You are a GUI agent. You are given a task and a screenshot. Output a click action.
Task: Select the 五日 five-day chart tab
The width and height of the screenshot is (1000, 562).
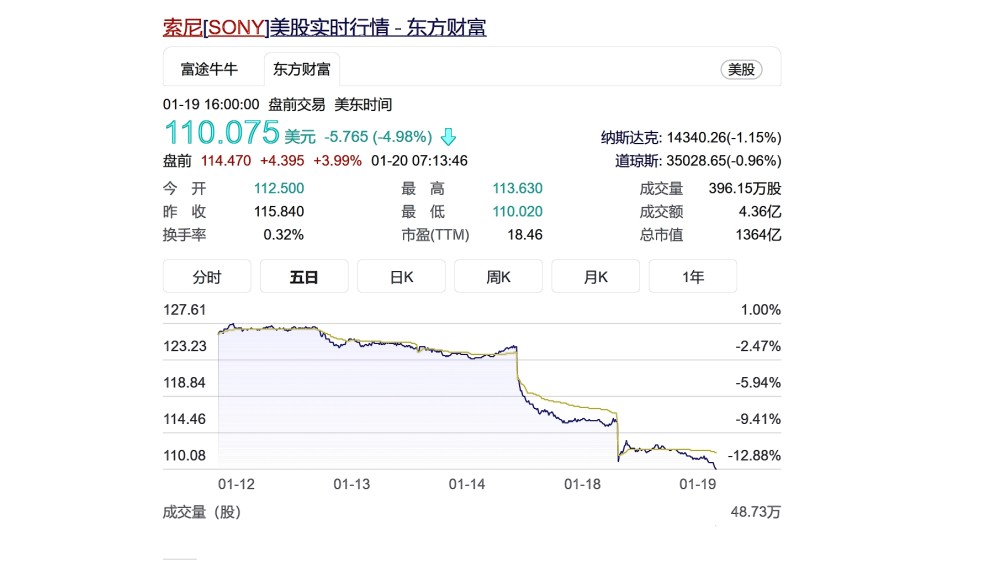[304, 277]
